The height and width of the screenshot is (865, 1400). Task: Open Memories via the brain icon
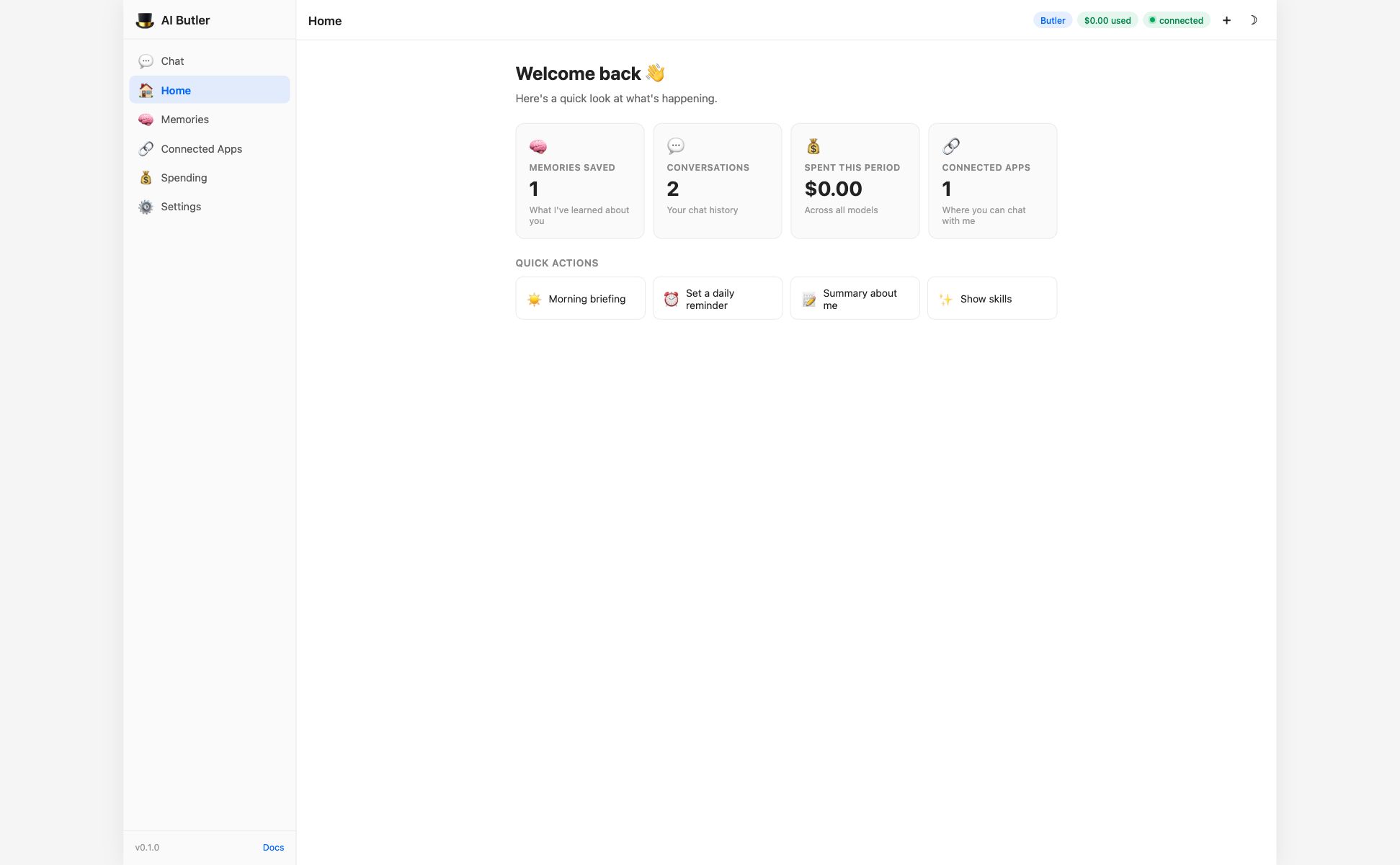click(146, 120)
